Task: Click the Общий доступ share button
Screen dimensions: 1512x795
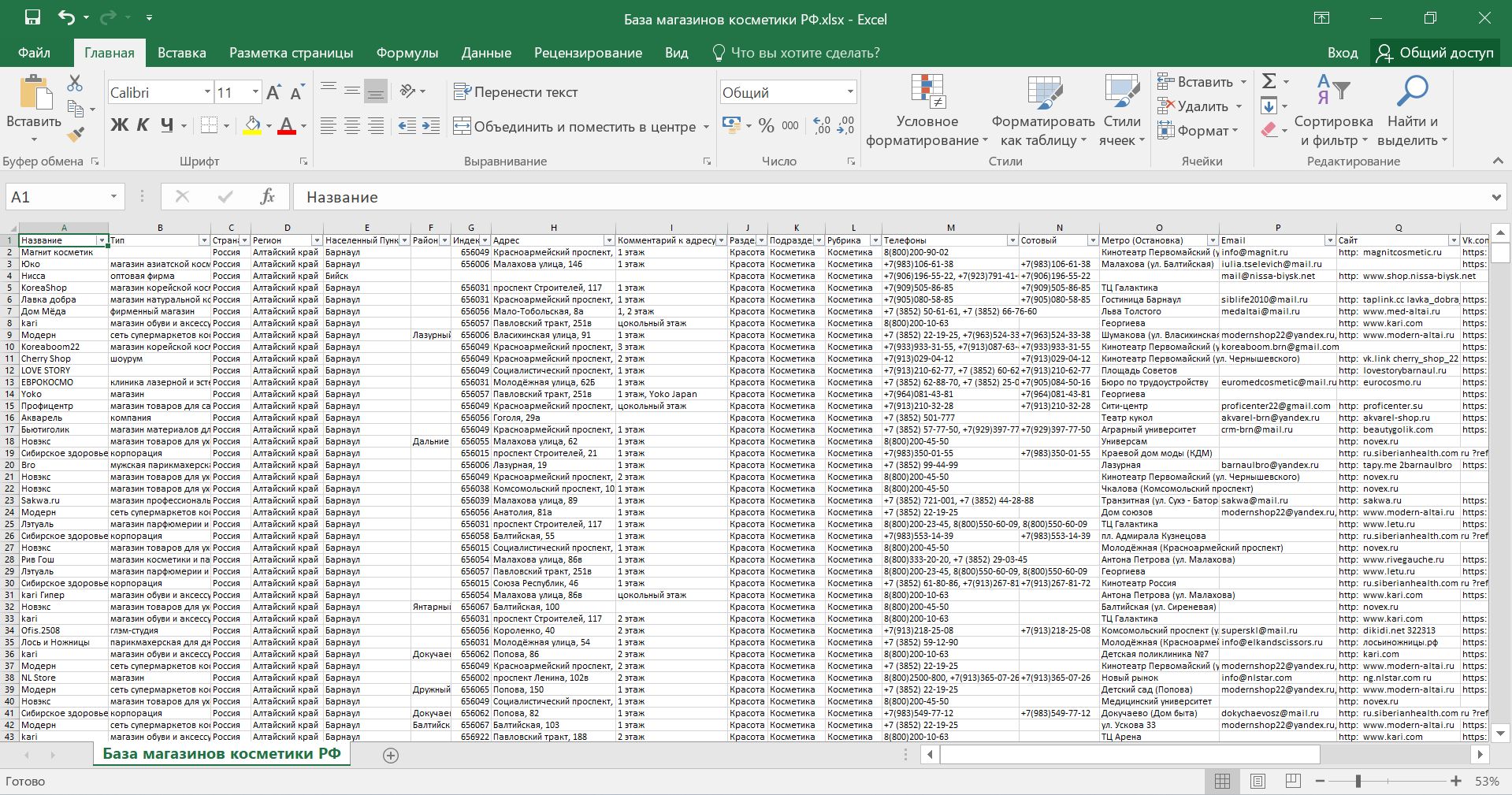Action: click(x=1435, y=53)
